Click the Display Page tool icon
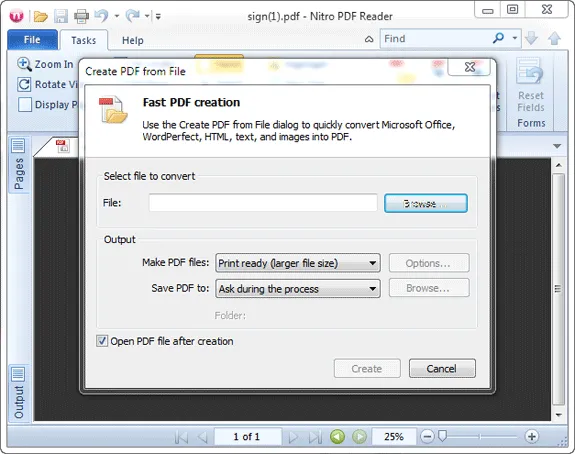The height and width of the screenshot is (454, 575). pyautogui.click(x=25, y=105)
